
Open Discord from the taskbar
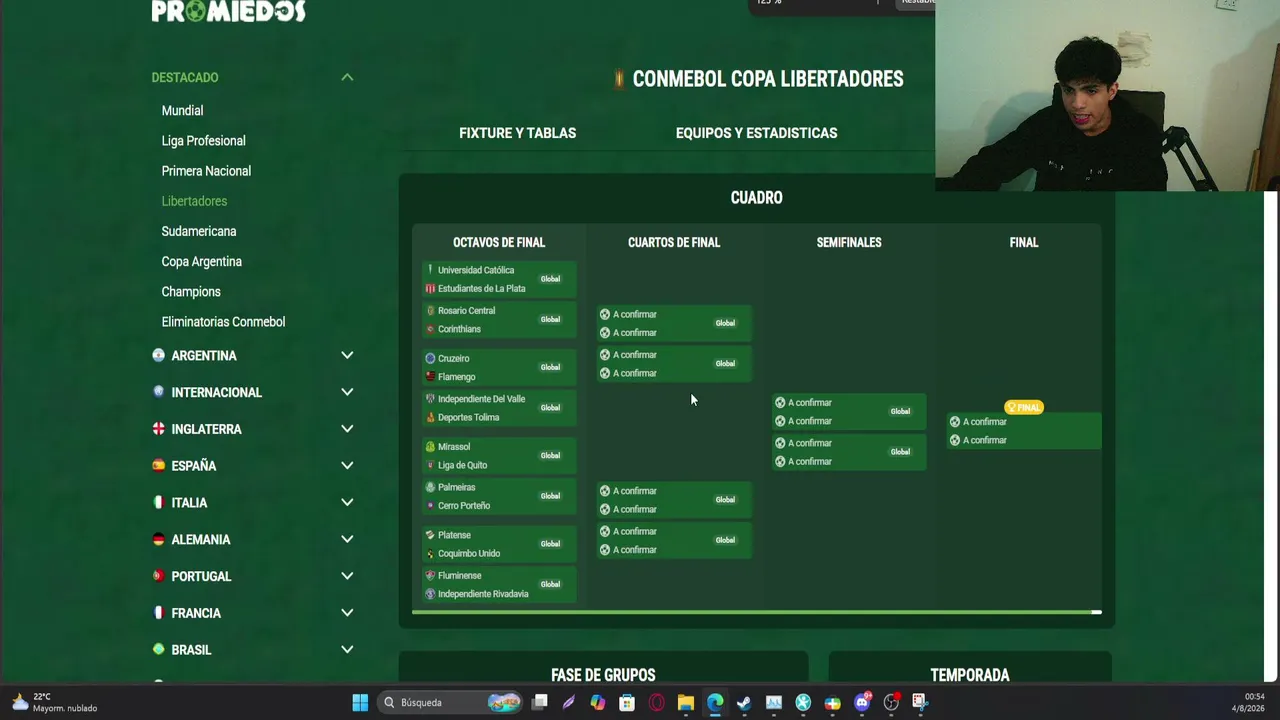(x=862, y=702)
